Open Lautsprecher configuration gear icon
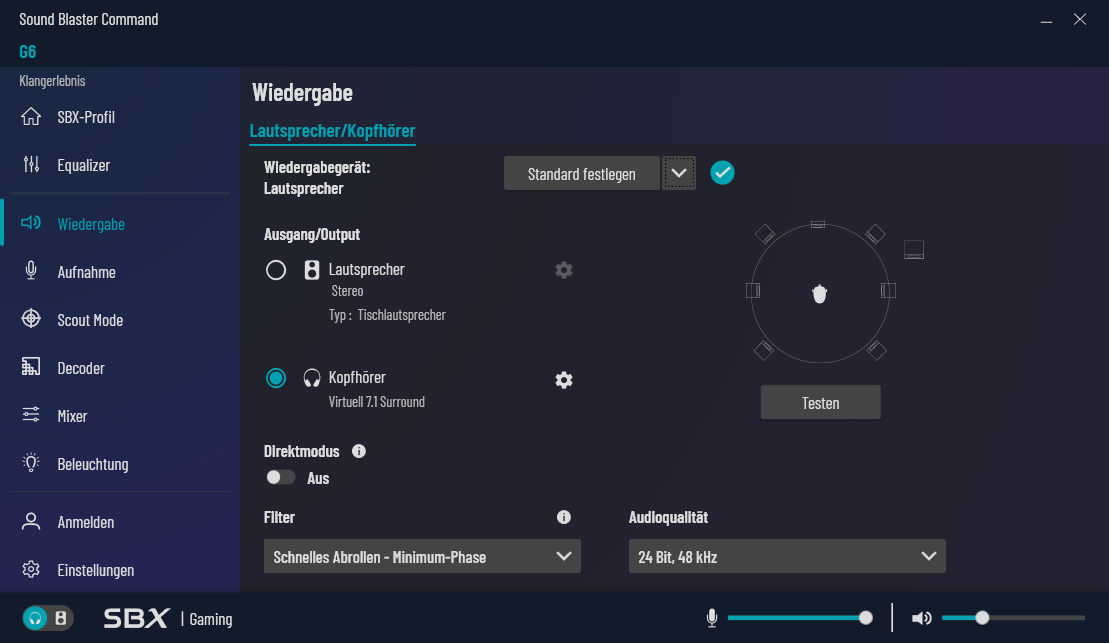This screenshot has height=643, width=1109. 564,270
